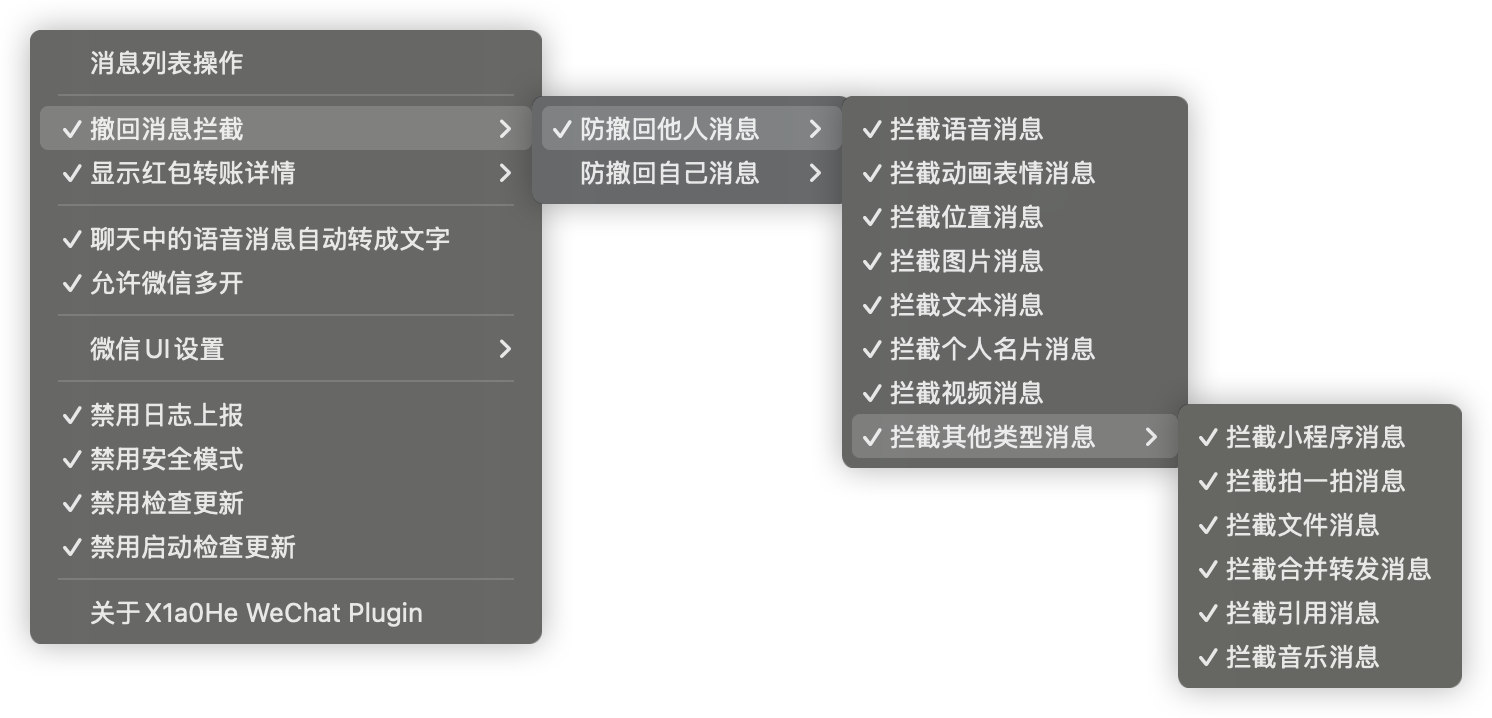The height and width of the screenshot is (718, 1492).
Task: Toggle 允许微信多开 checkmark option
Action: coord(166,283)
